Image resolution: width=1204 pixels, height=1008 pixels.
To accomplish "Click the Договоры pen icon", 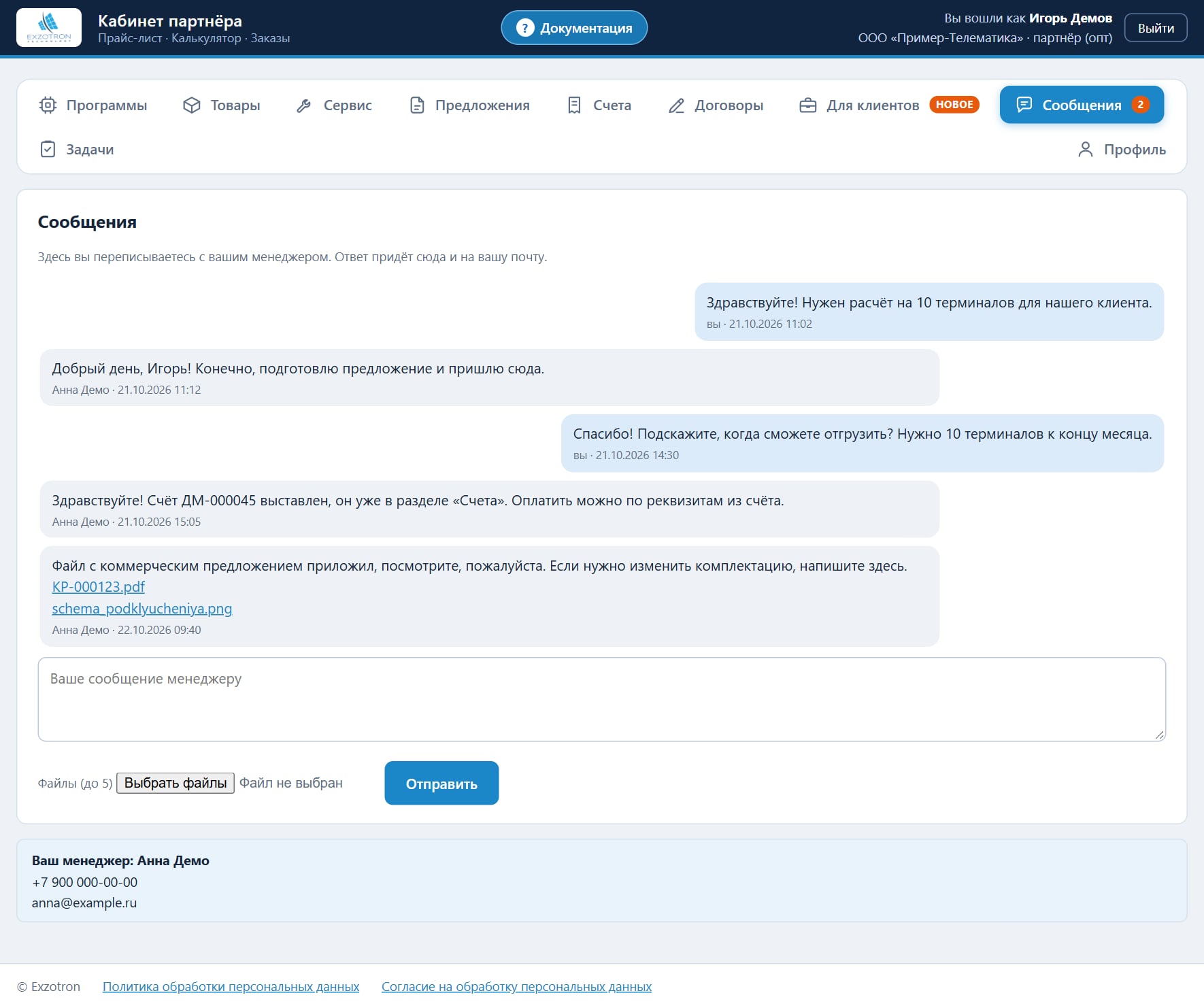I will [x=676, y=105].
